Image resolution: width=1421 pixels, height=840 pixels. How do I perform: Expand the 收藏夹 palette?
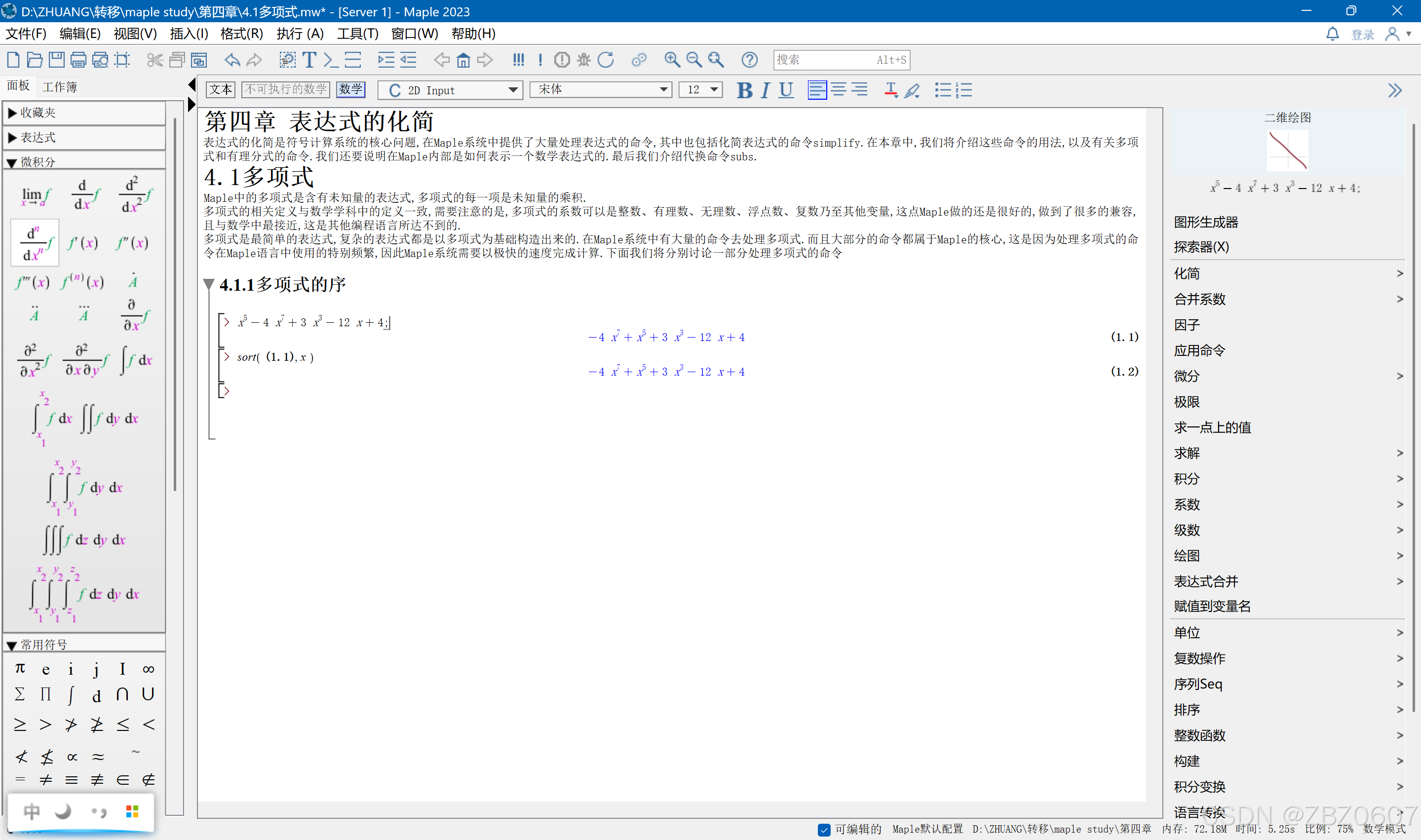(84, 113)
